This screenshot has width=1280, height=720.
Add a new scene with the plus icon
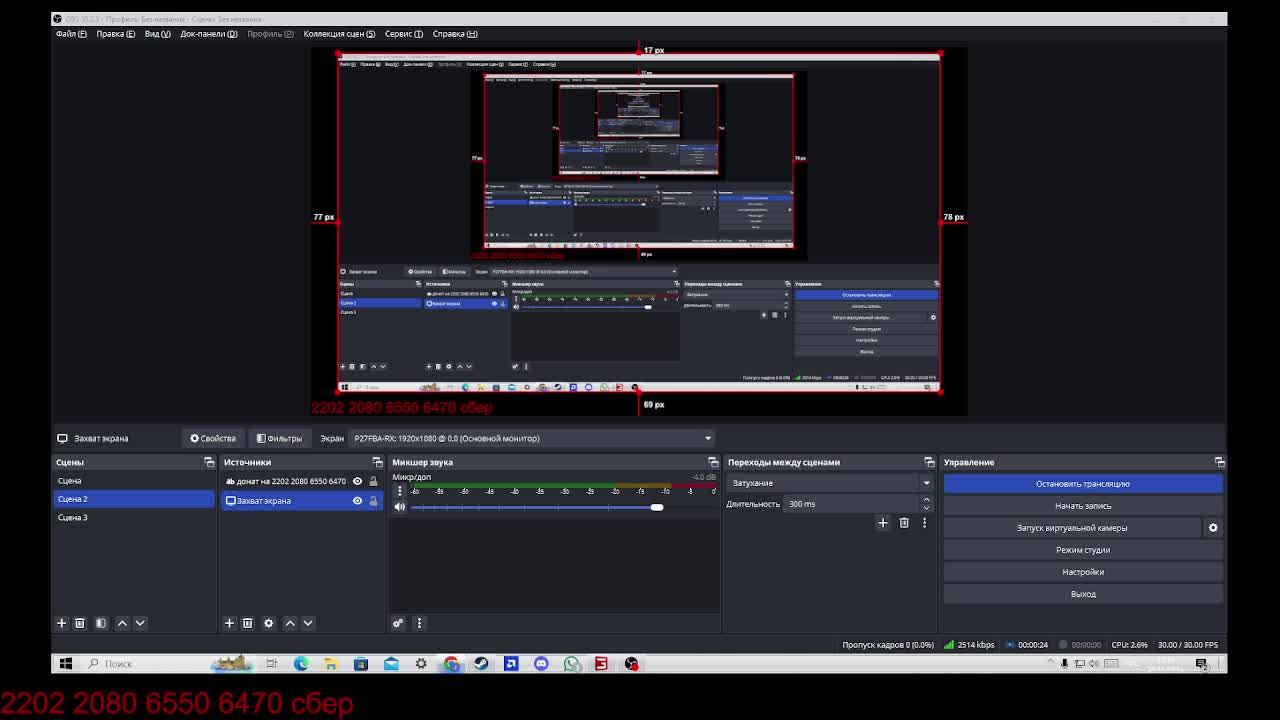click(61, 623)
